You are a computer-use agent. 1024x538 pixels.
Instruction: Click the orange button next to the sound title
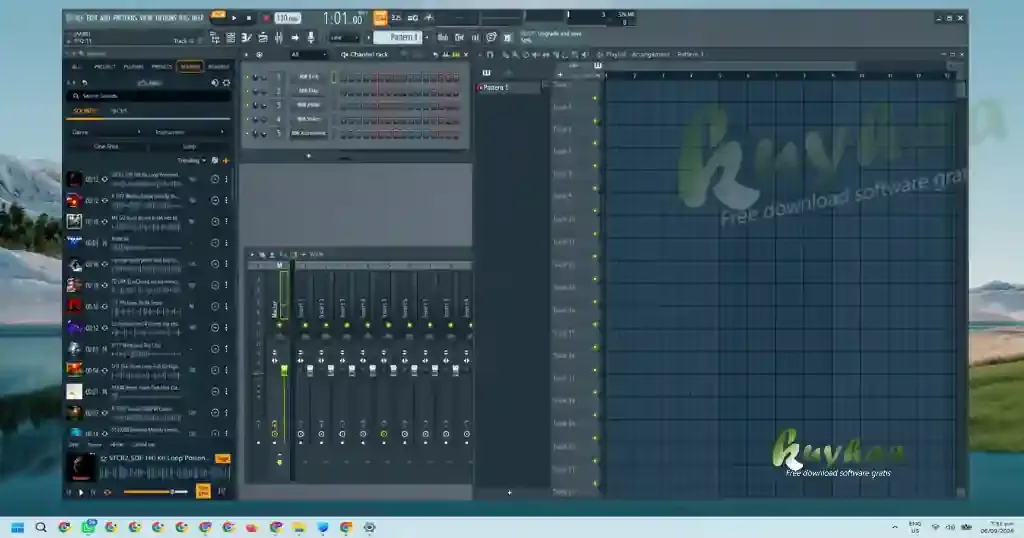point(223,459)
